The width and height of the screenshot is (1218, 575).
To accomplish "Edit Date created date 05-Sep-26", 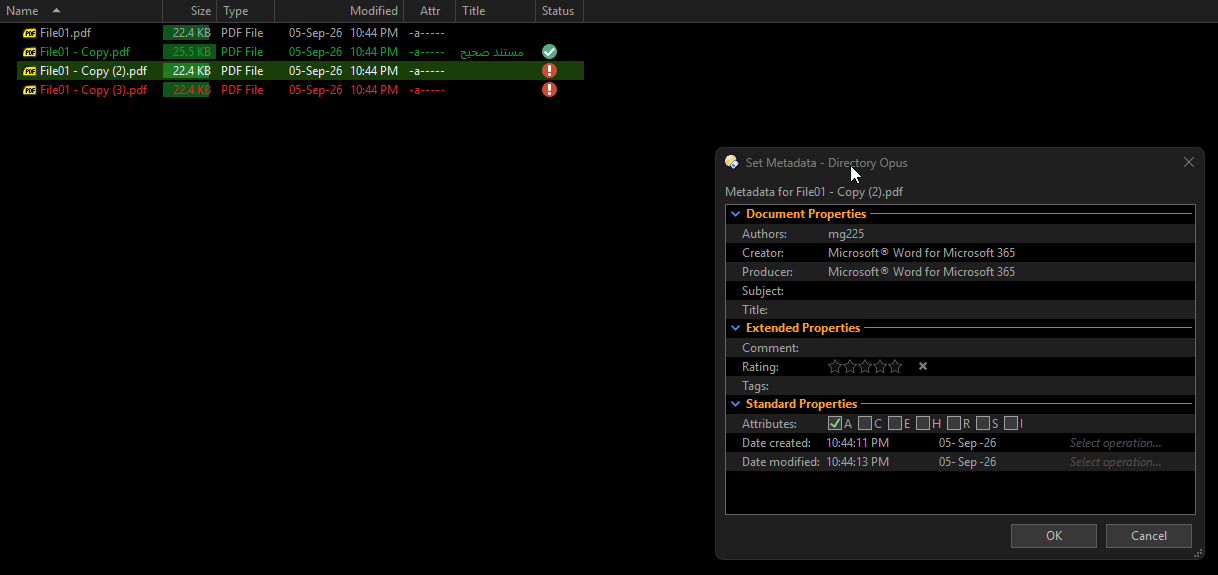I will [x=967, y=443].
